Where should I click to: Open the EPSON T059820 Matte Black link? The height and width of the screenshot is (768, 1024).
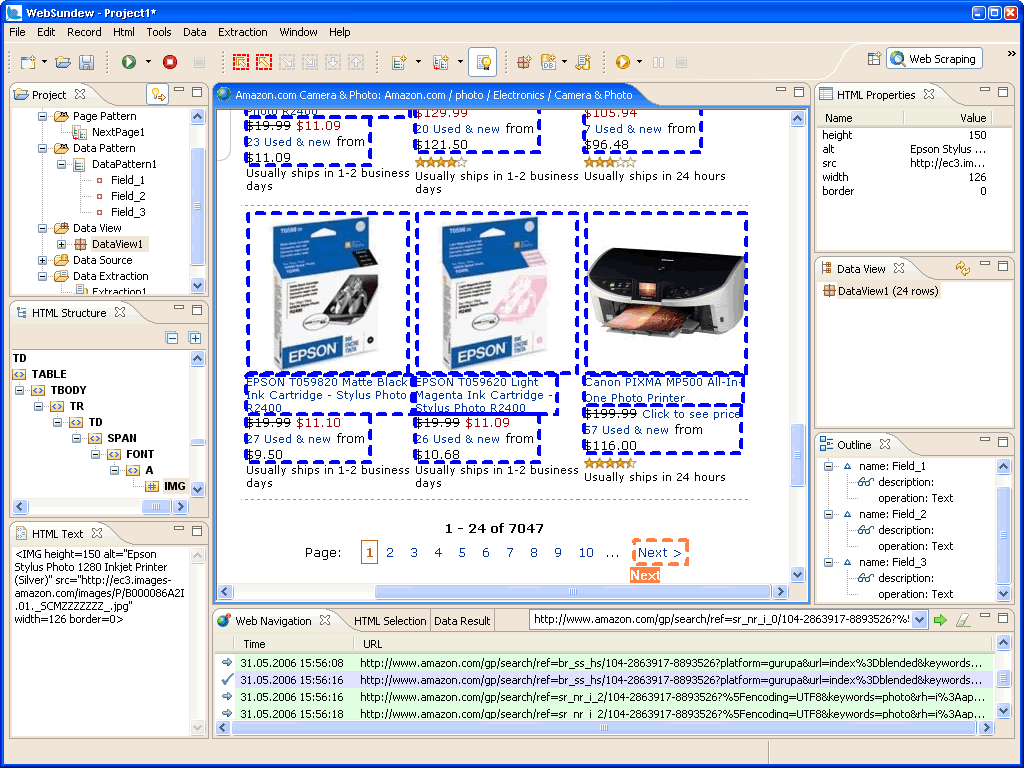327,395
